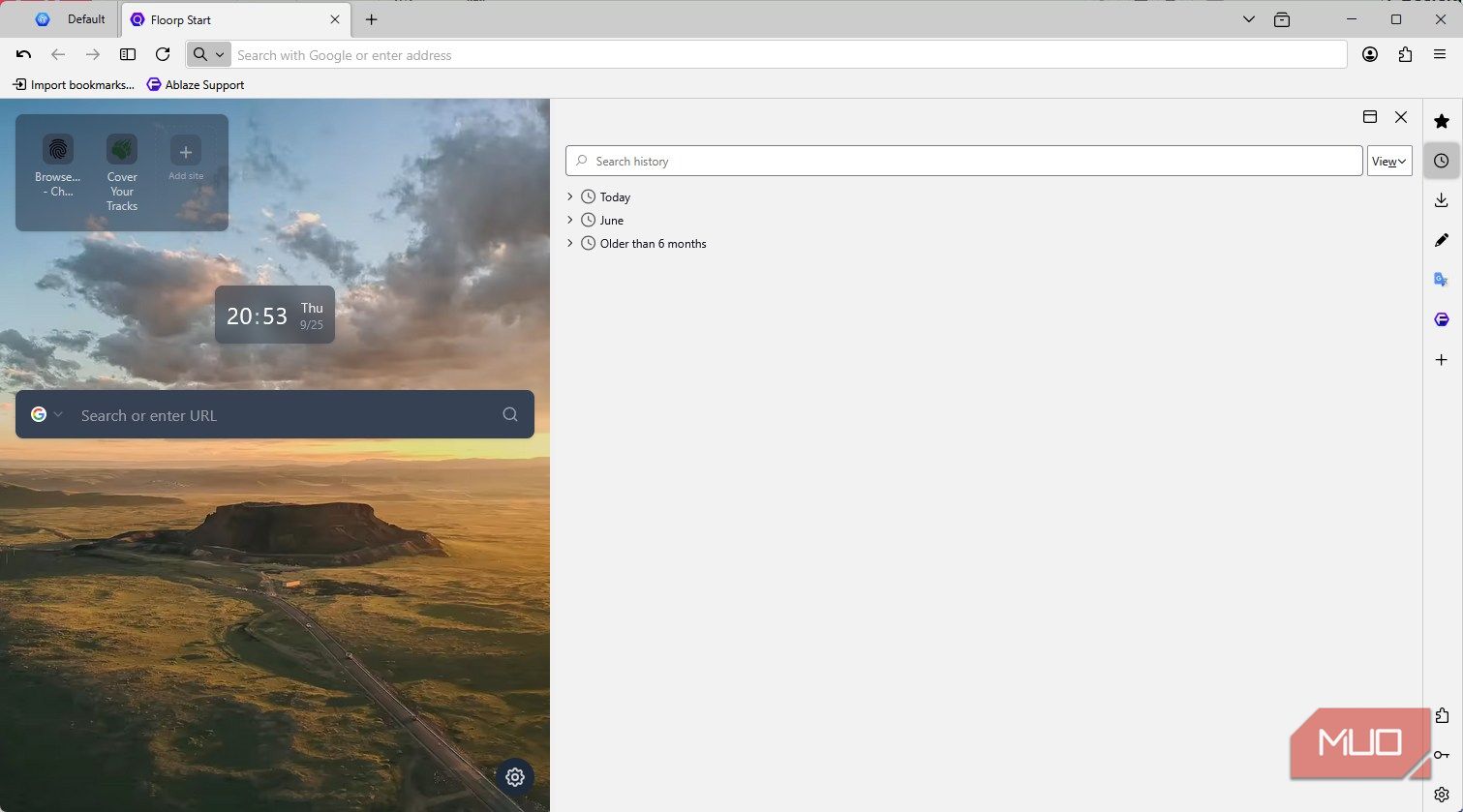
Task: Click Import bookmarks... in the bookmarks bar
Action: click(75, 84)
